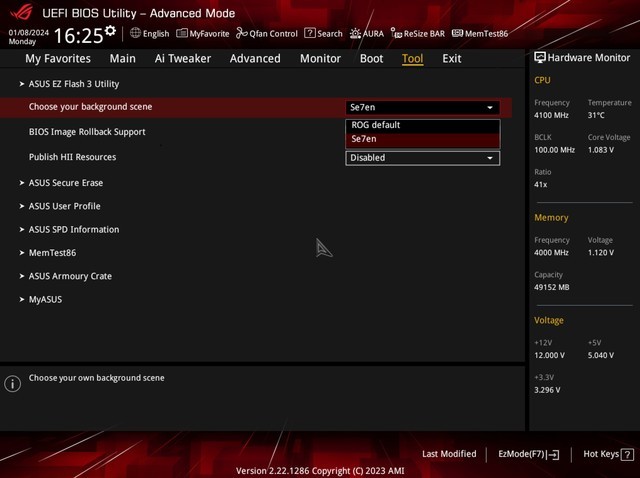Click the Core Voltage 1.083 V value

coord(600,150)
